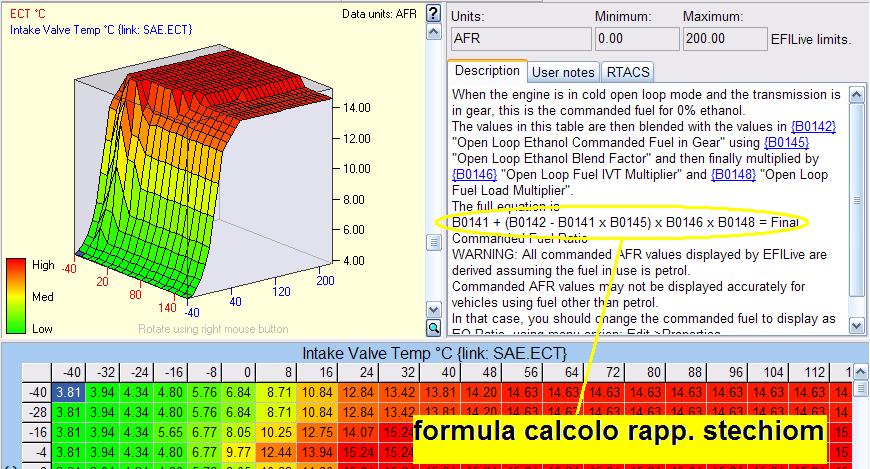Viewport: 870px width, 469px height.
Task: Select cell 14.07 in row -16
Action: tap(358, 432)
